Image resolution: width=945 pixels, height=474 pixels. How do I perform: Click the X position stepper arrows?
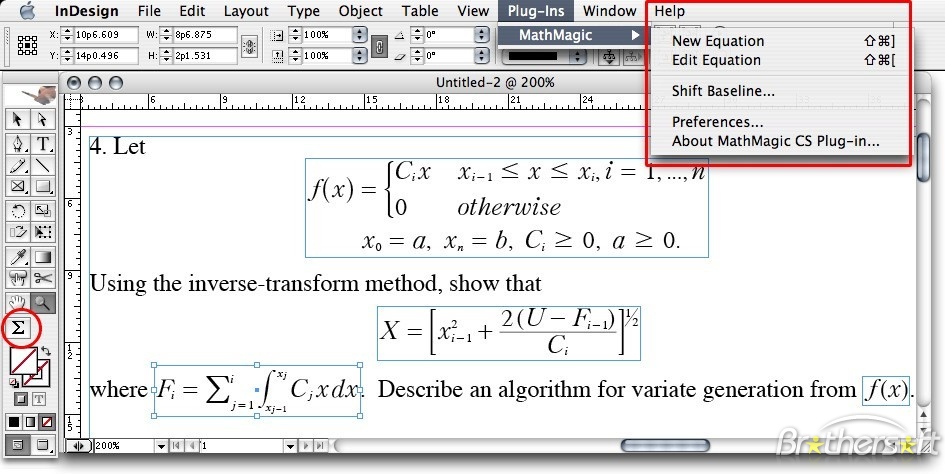pos(68,35)
